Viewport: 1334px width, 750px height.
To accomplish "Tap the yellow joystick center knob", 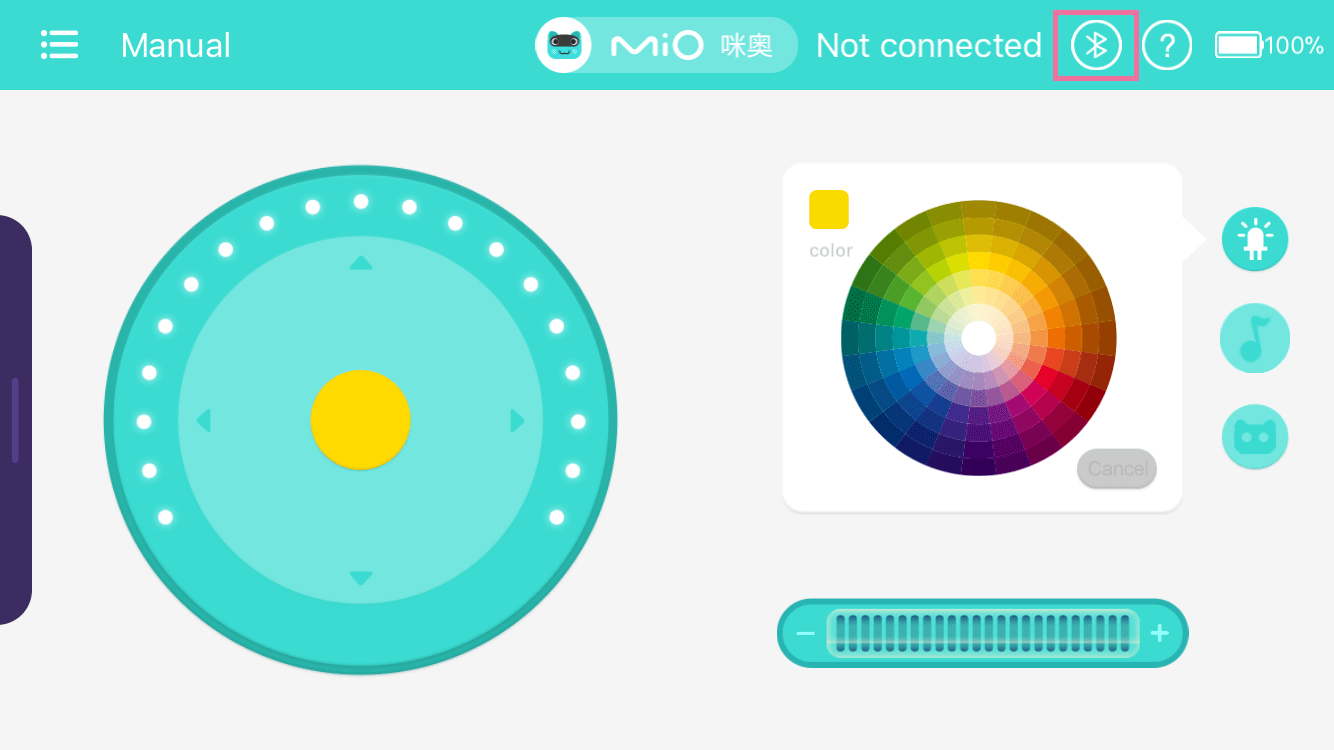I will (x=361, y=420).
